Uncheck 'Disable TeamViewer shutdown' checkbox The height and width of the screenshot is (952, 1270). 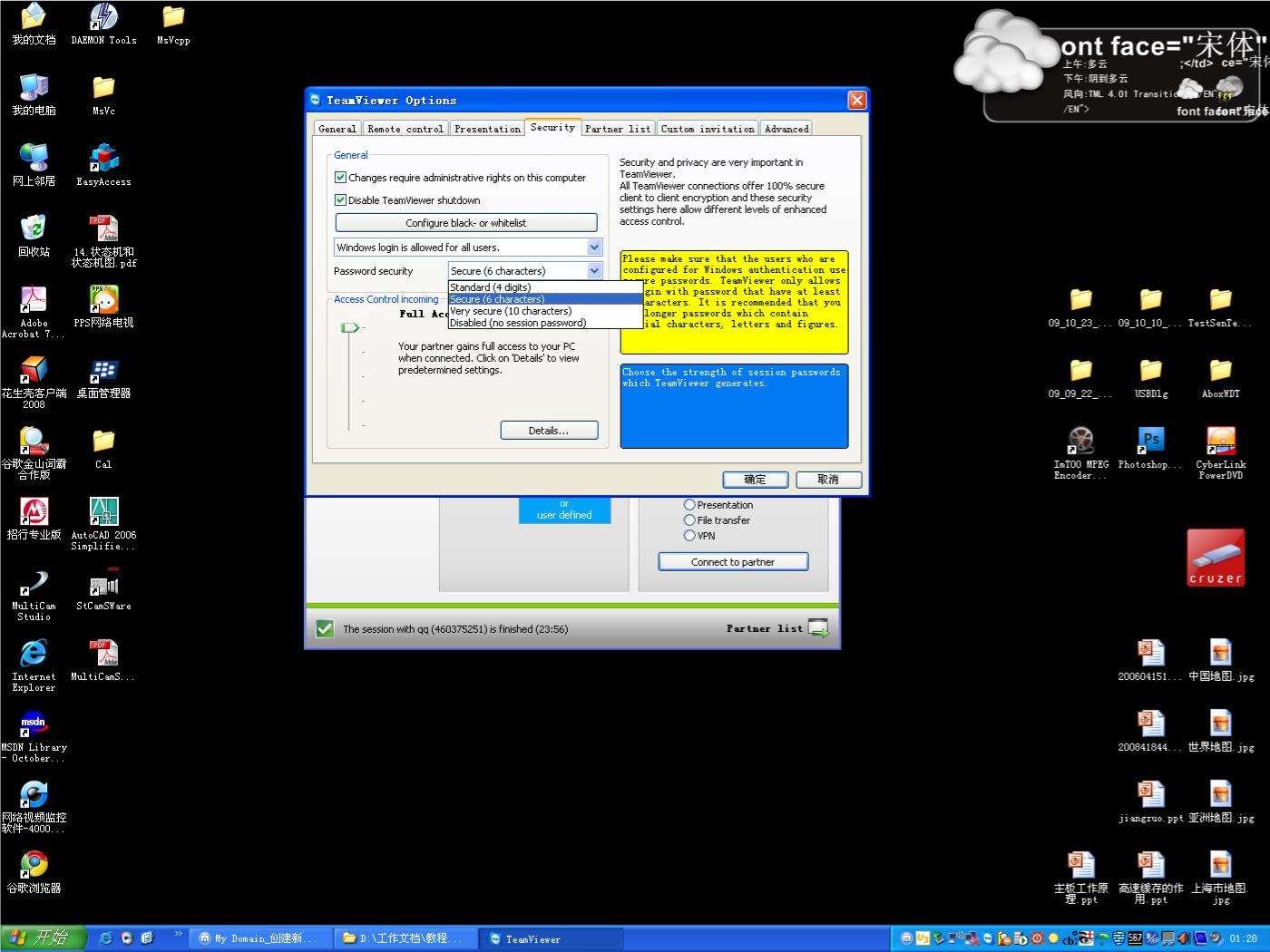pos(341,200)
